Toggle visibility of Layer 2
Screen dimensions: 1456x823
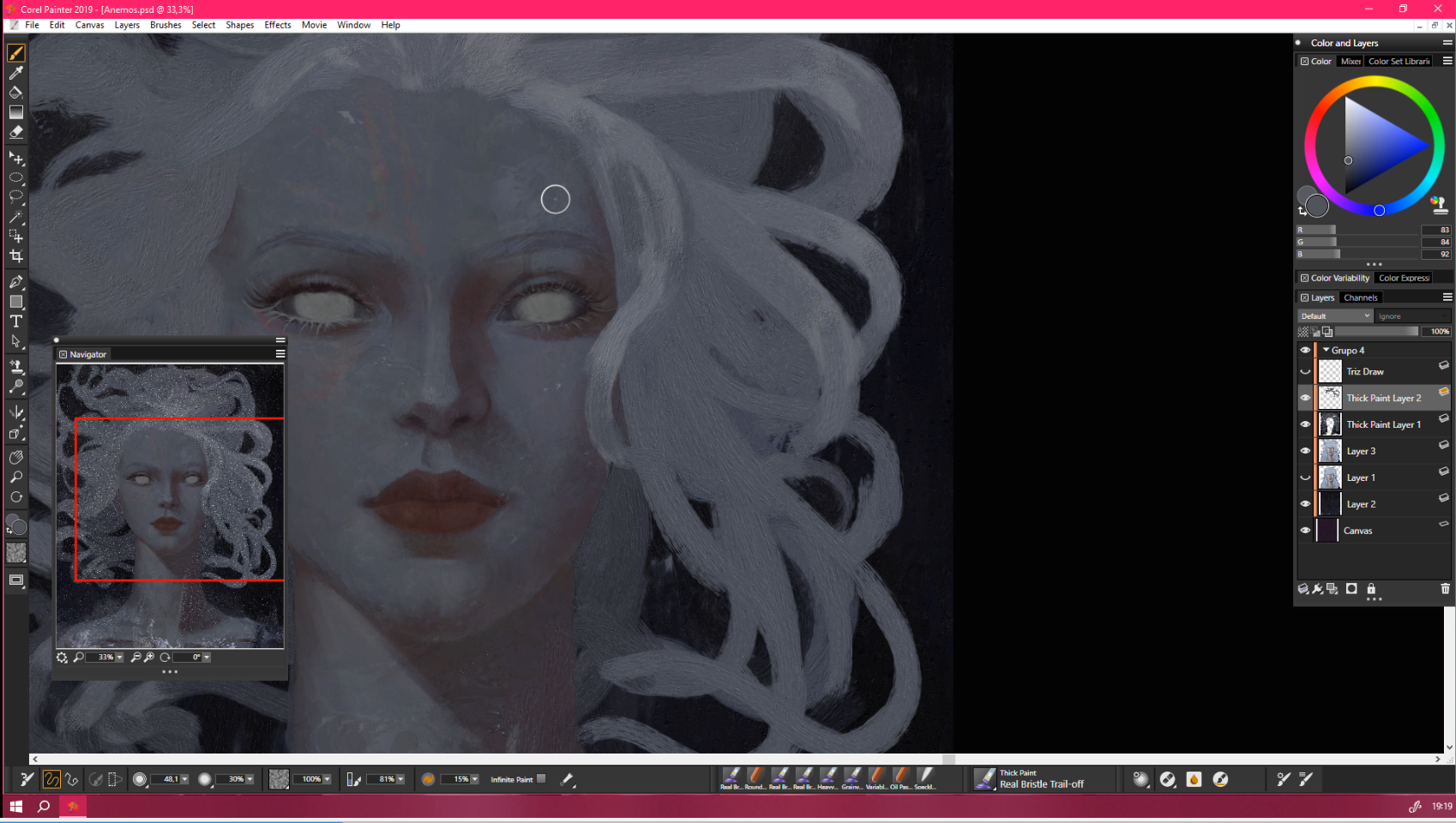pyautogui.click(x=1305, y=504)
